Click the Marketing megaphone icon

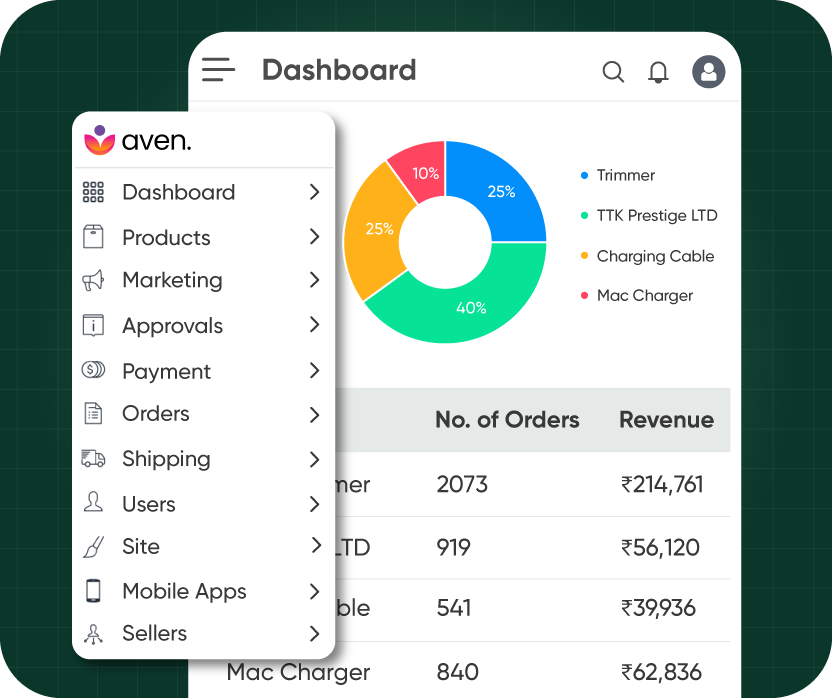pos(93,281)
